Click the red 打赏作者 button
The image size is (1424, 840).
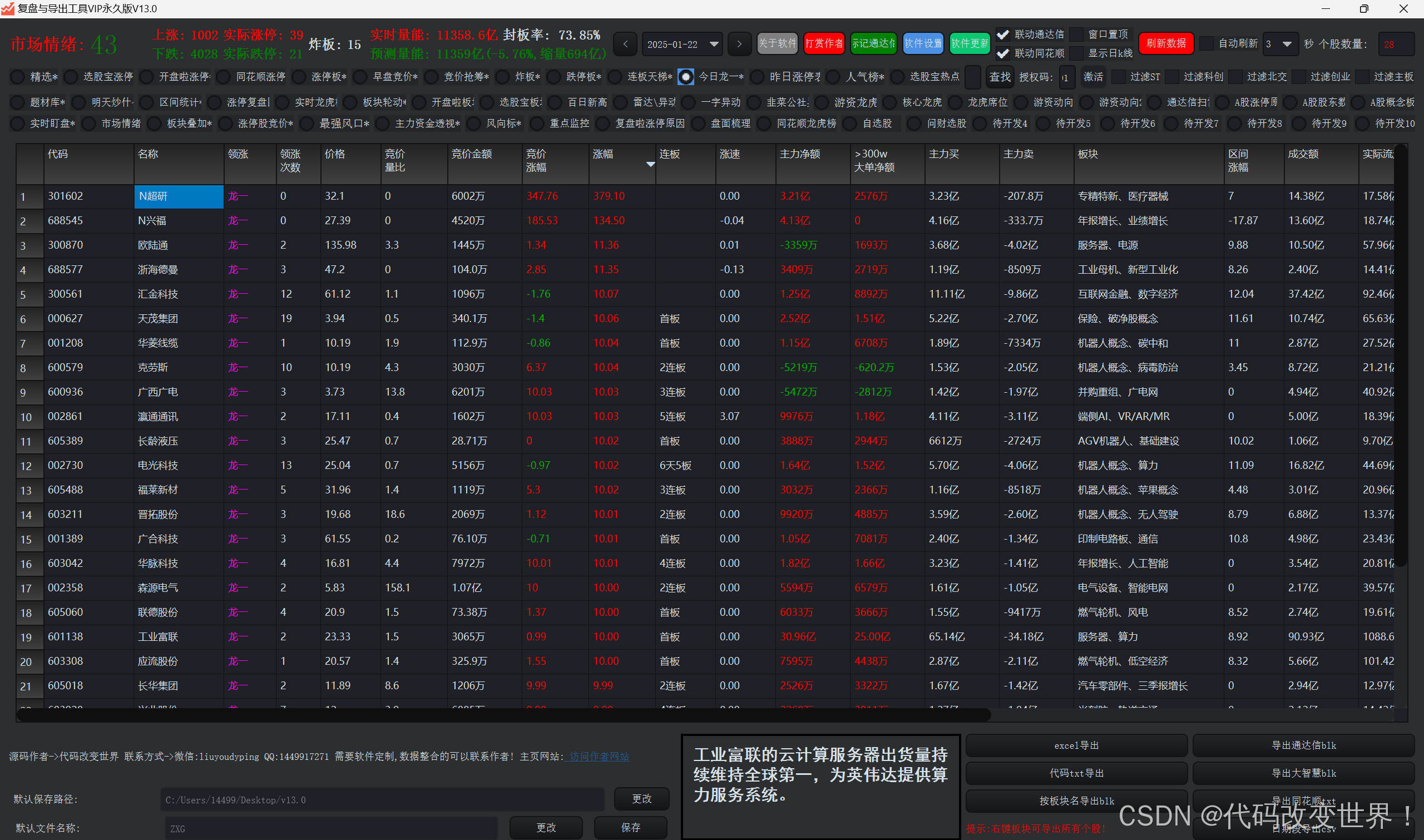click(x=823, y=43)
